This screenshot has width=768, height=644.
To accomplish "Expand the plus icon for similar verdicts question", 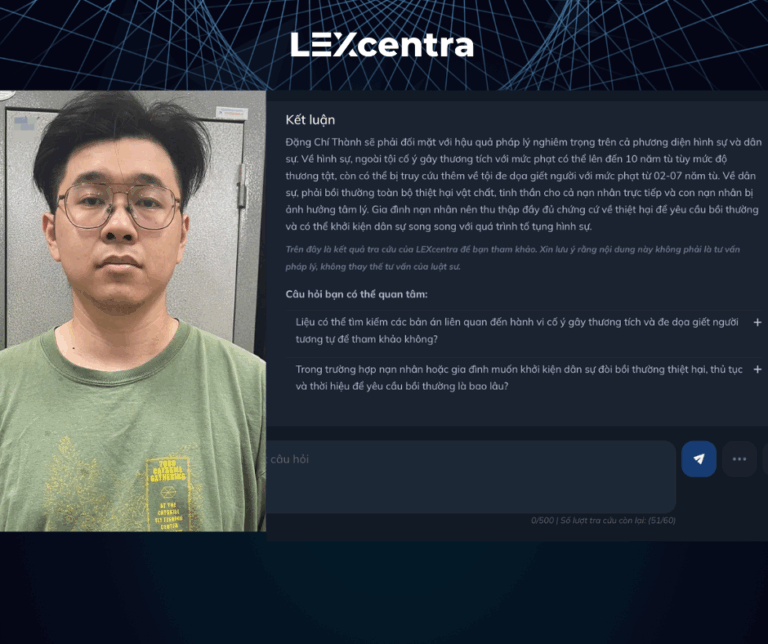I will click(x=757, y=322).
